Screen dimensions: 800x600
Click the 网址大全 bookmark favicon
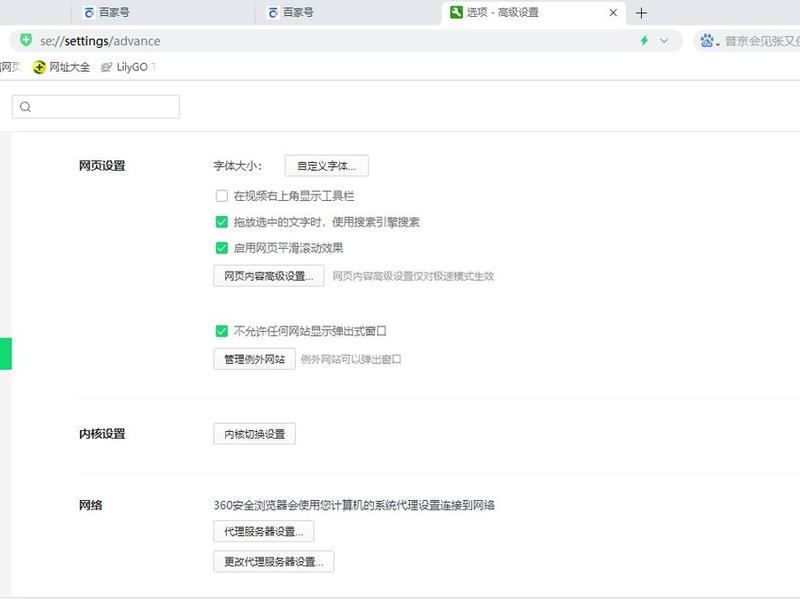pos(39,67)
